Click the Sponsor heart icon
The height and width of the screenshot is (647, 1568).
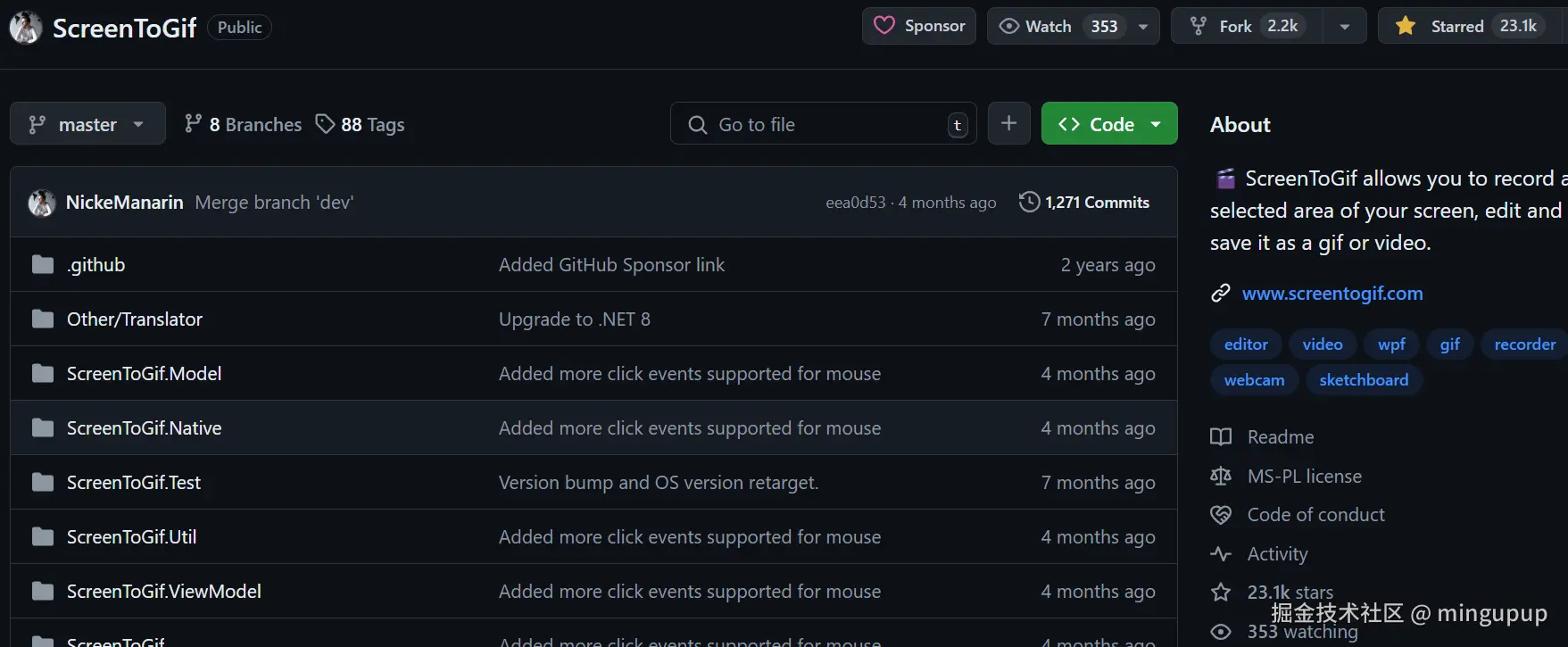pyautogui.click(x=884, y=26)
